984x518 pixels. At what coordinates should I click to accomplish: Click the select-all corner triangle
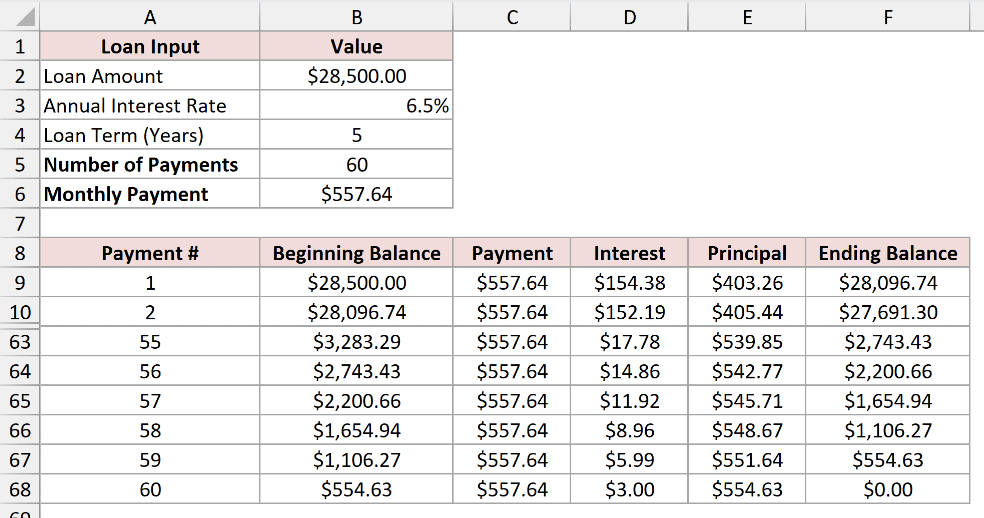(x=25, y=17)
